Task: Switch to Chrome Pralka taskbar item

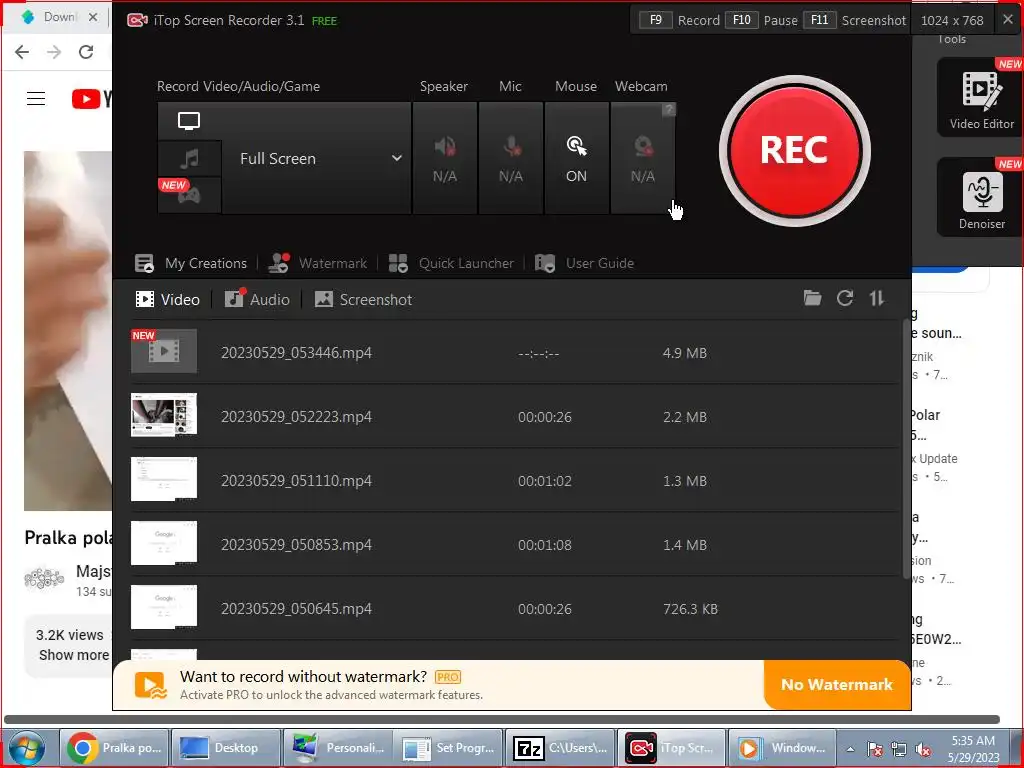Action: 114,748
